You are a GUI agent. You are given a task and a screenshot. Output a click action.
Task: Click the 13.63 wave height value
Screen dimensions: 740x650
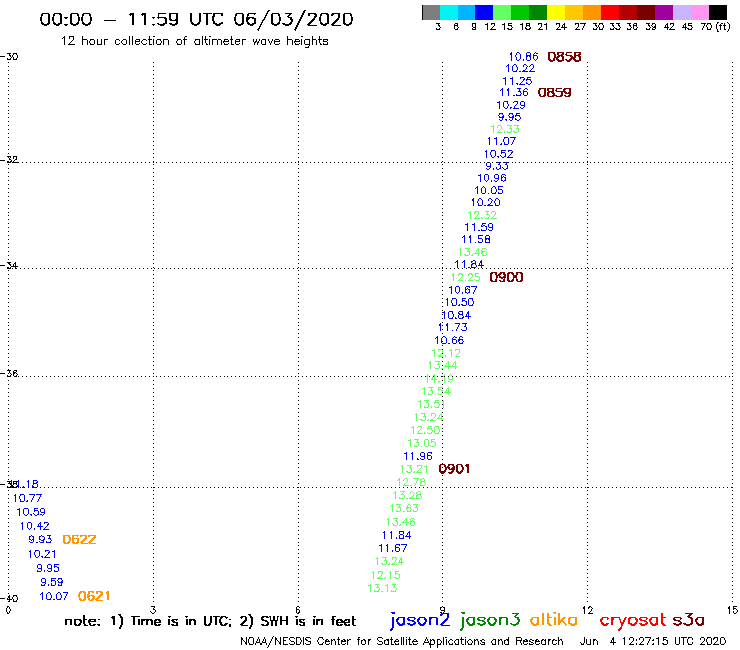pyautogui.click(x=404, y=508)
